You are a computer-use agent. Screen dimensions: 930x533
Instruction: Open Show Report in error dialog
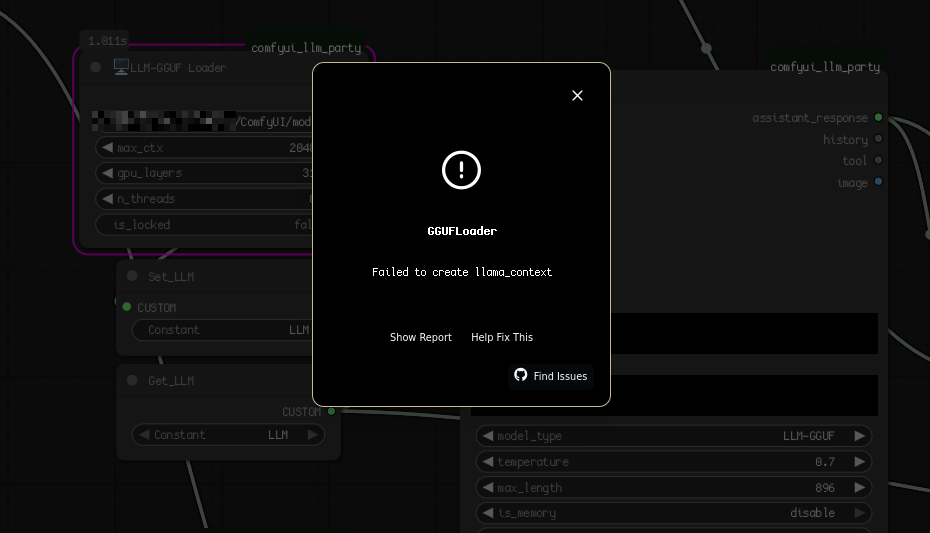pyautogui.click(x=421, y=337)
